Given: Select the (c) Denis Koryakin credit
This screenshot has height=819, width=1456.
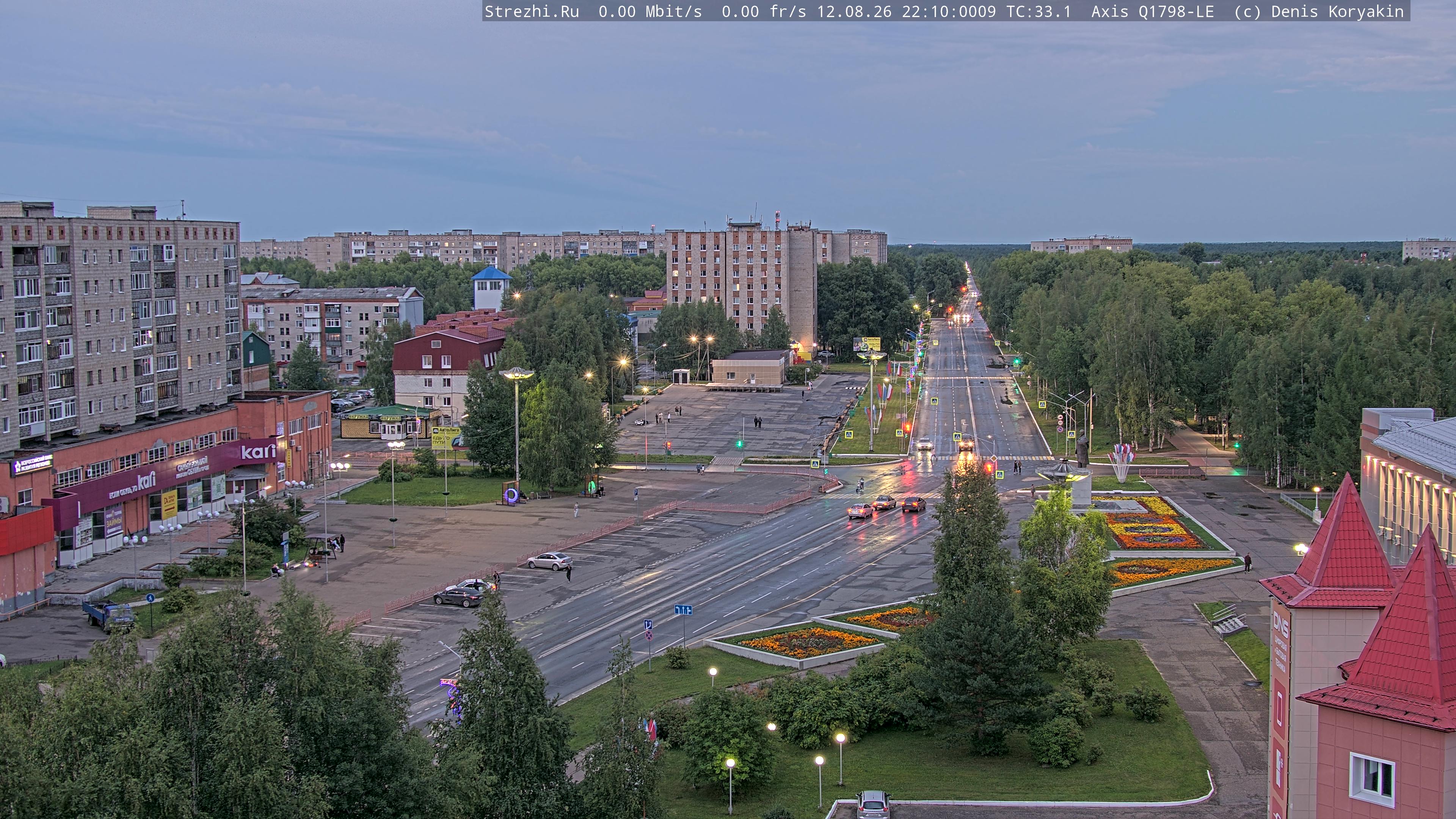Looking at the screenshot, I should (1319, 12).
